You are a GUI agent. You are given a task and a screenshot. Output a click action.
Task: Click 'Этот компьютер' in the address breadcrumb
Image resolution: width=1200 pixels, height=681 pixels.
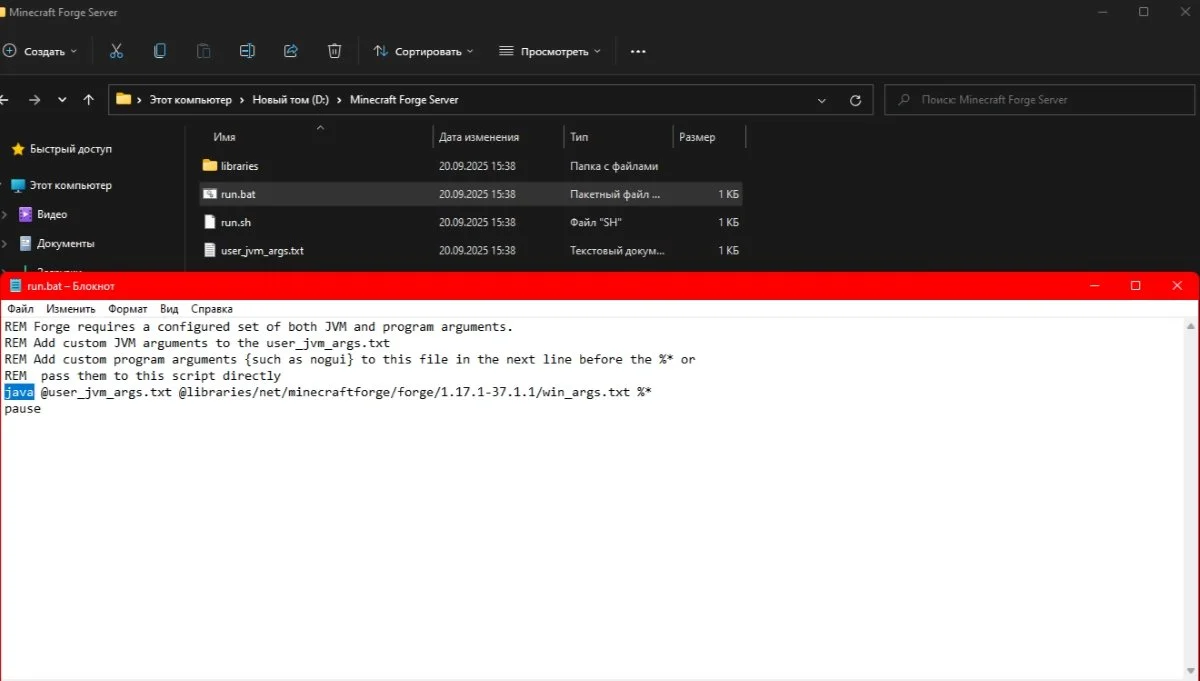tap(190, 100)
